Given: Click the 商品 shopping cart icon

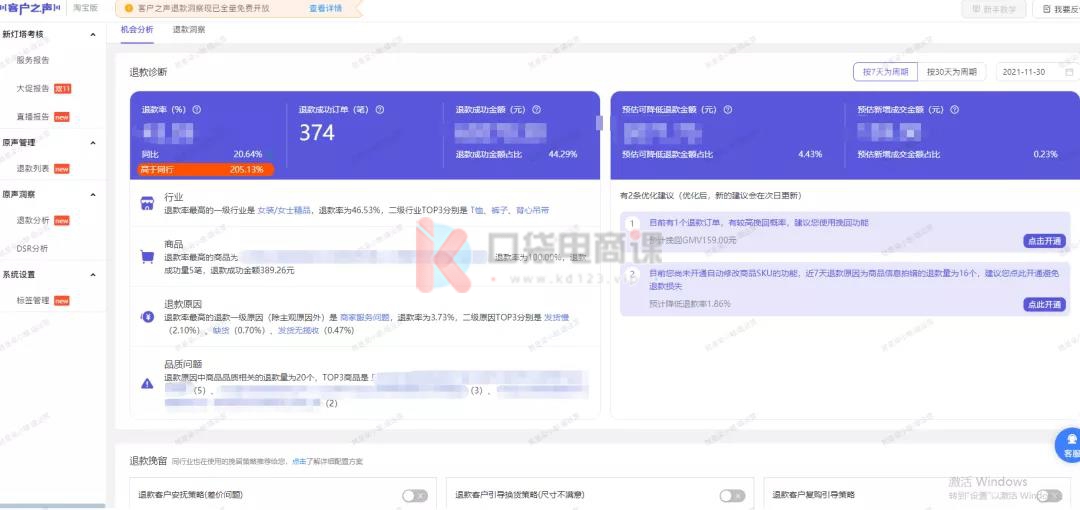Looking at the screenshot, I should (147, 256).
